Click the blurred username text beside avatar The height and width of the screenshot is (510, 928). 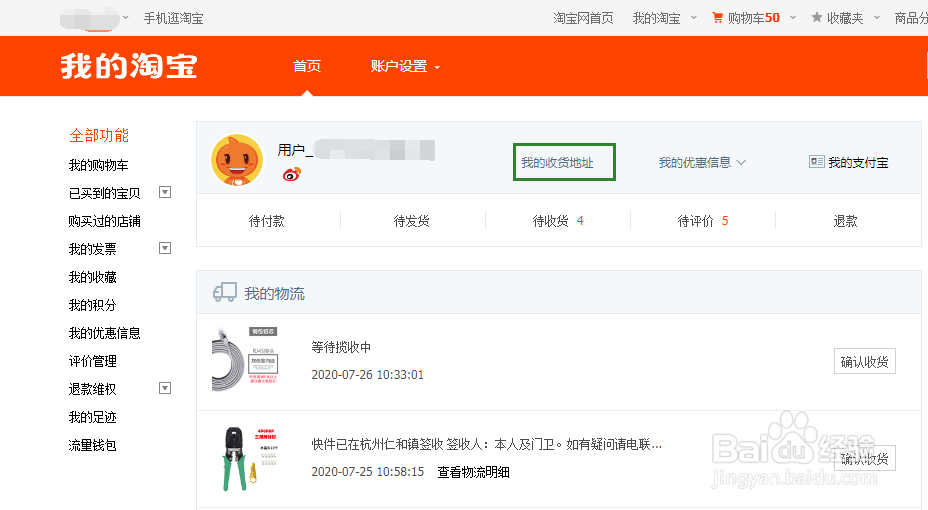356,150
